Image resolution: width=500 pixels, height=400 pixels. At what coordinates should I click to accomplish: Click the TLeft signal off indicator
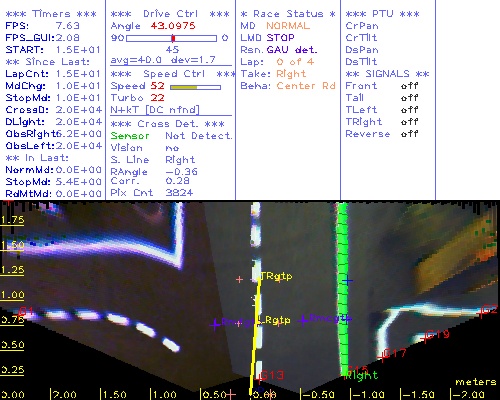[409, 110]
